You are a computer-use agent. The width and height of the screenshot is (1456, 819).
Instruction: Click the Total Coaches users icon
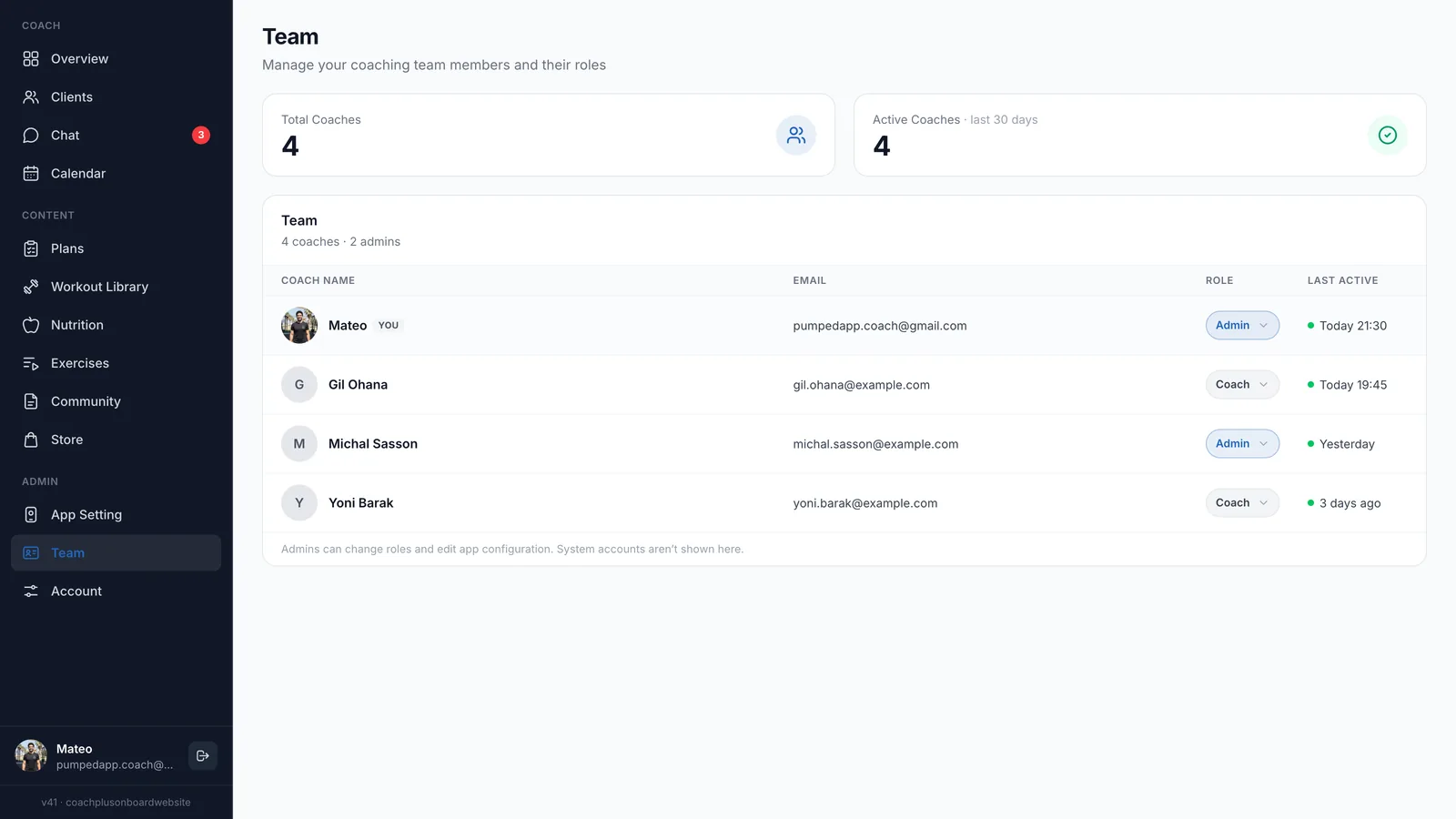(x=796, y=135)
